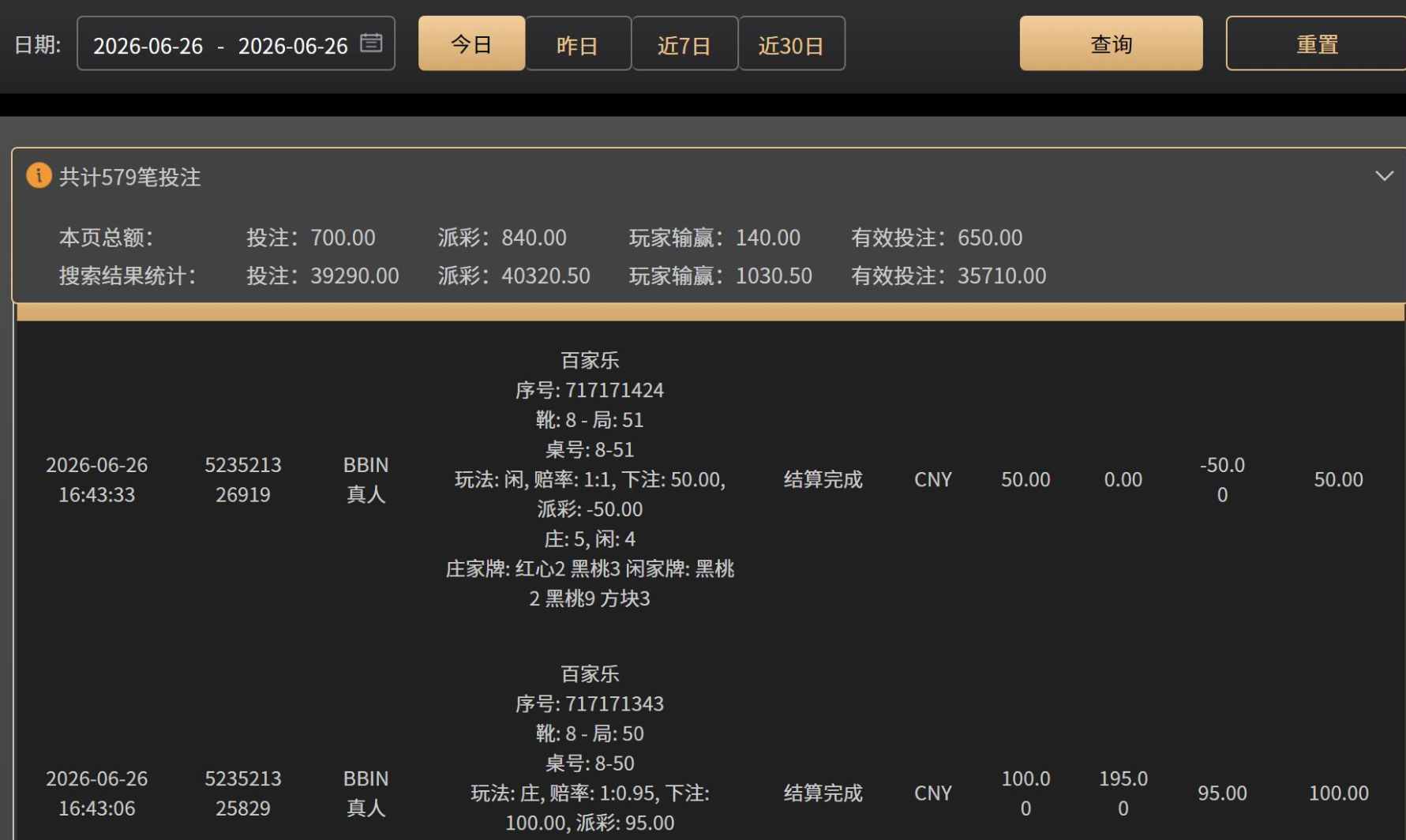Click the serial number 序号: 717171343
Image resolution: width=1406 pixels, height=840 pixels.
click(x=590, y=703)
